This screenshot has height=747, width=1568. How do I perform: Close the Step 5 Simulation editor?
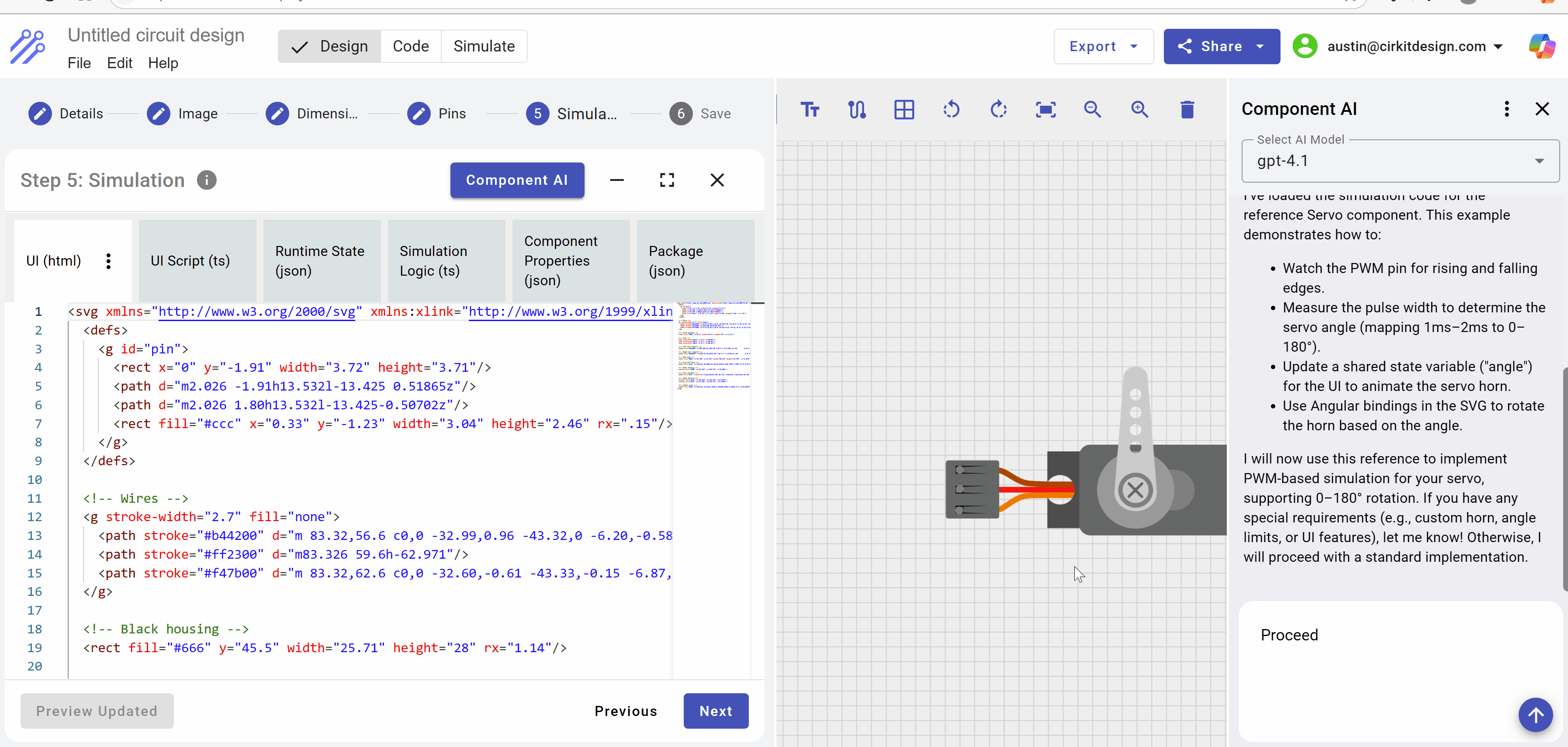[x=717, y=180]
